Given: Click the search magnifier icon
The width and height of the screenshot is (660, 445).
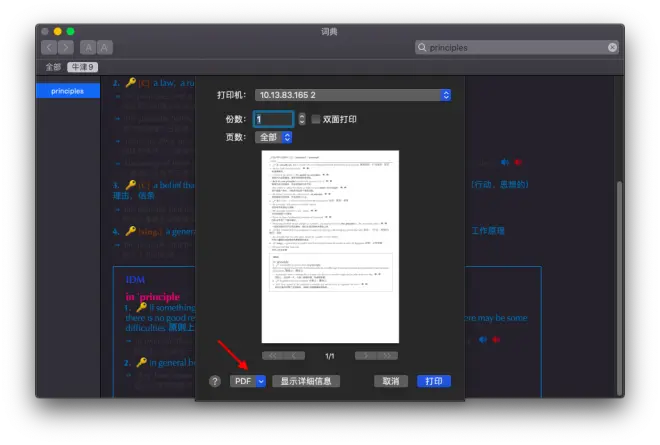Looking at the screenshot, I should (x=422, y=47).
